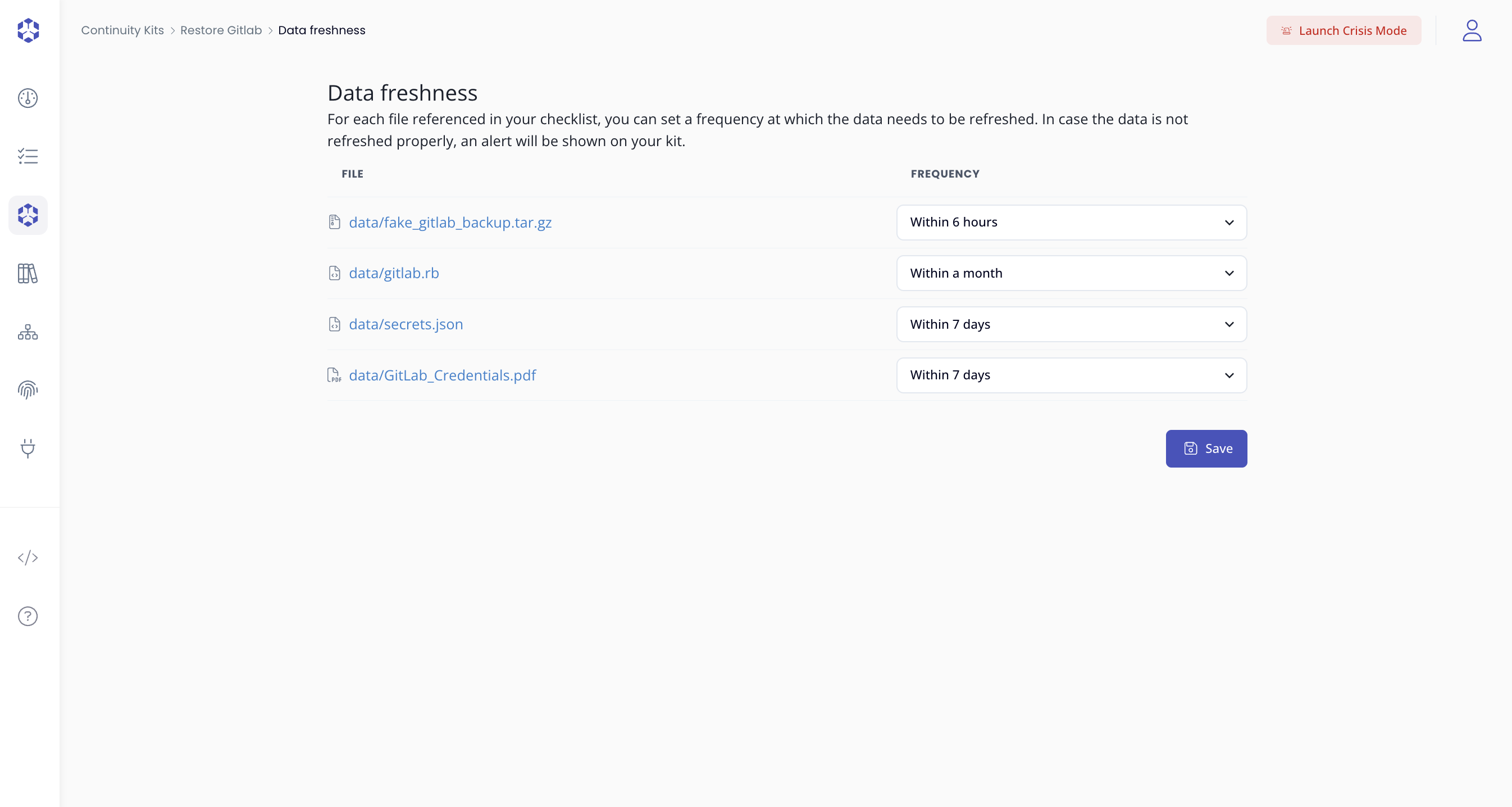Open the organization hierarchy sidebar icon
This screenshot has height=807, width=1512.
[28, 333]
